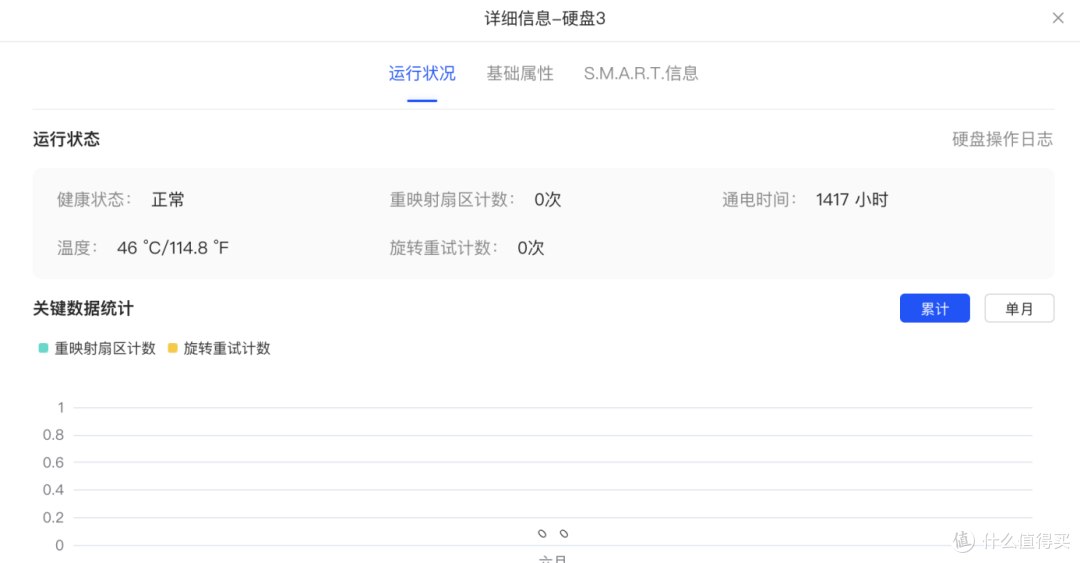The width and height of the screenshot is (1080, 563).
Task: Click the 关键数据统计 section heading
Action: coord(83,308)
